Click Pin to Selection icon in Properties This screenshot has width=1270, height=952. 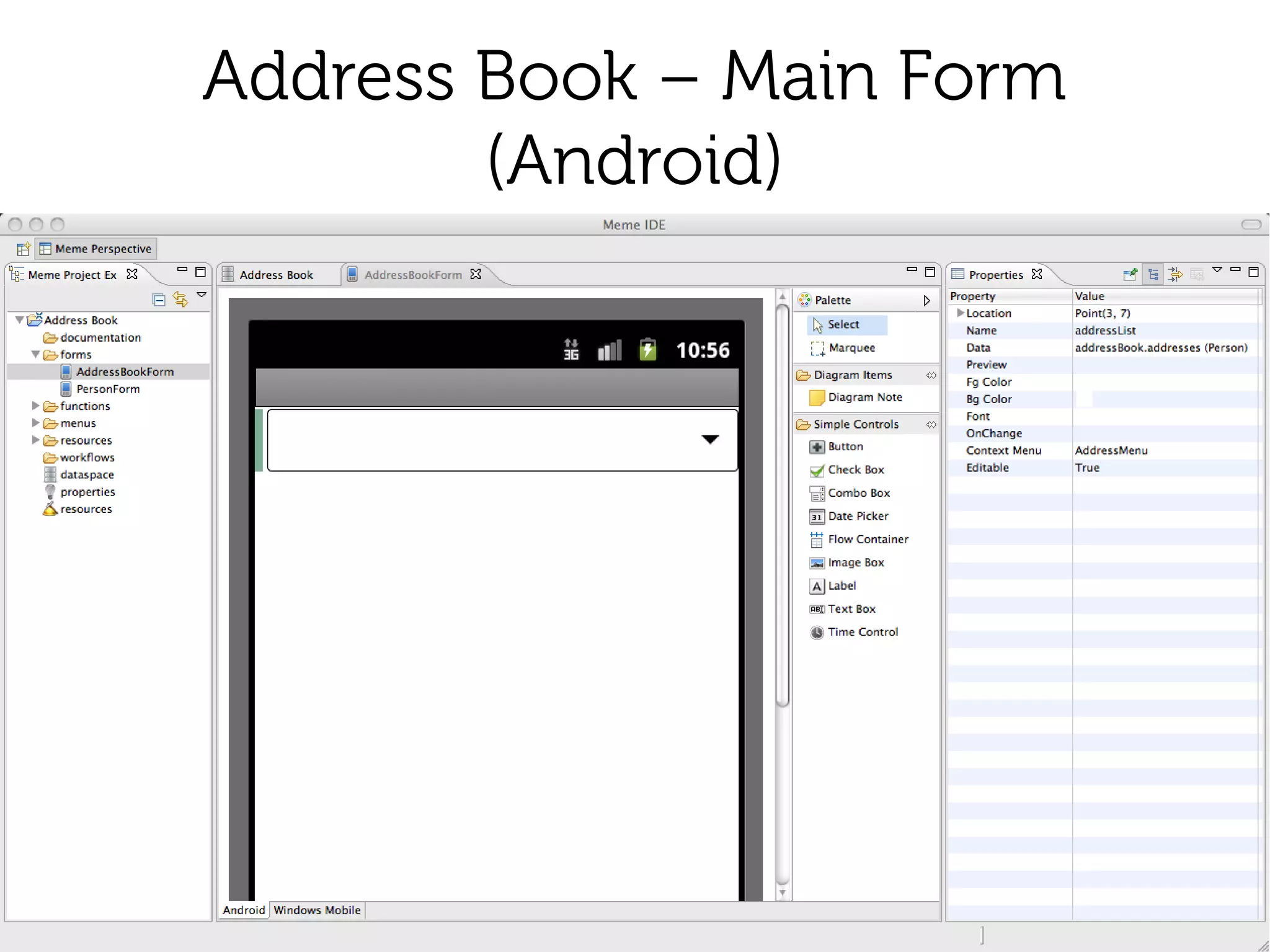[x=1130, y=274]
